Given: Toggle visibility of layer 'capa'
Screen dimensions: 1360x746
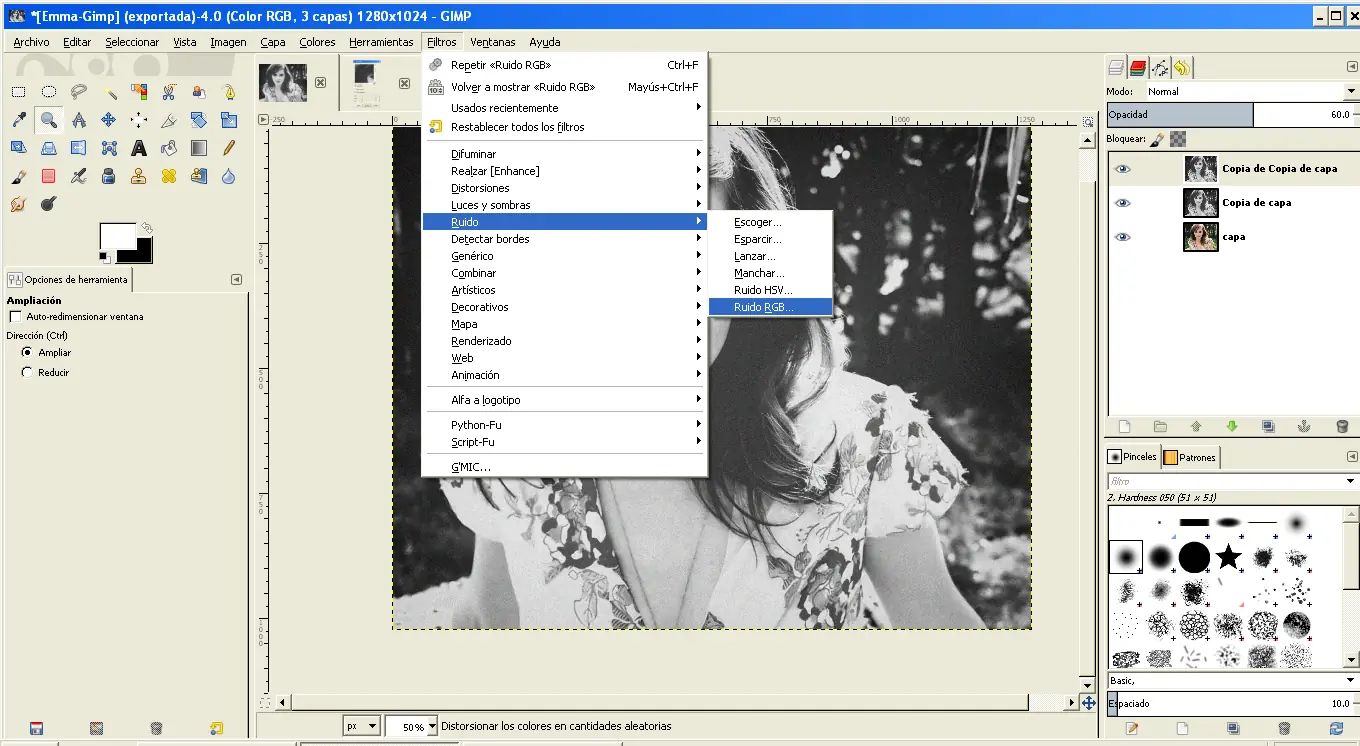Looking at the screenshot, I should 1122,237.
